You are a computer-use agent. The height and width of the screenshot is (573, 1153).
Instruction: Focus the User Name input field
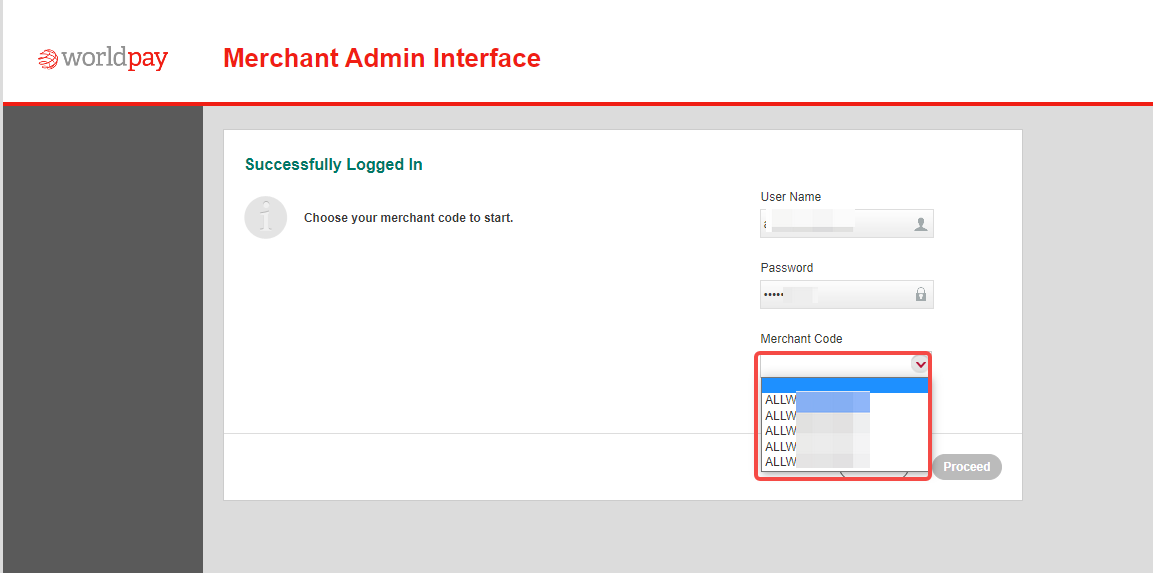pyautogui.click(x=846, y=224)
